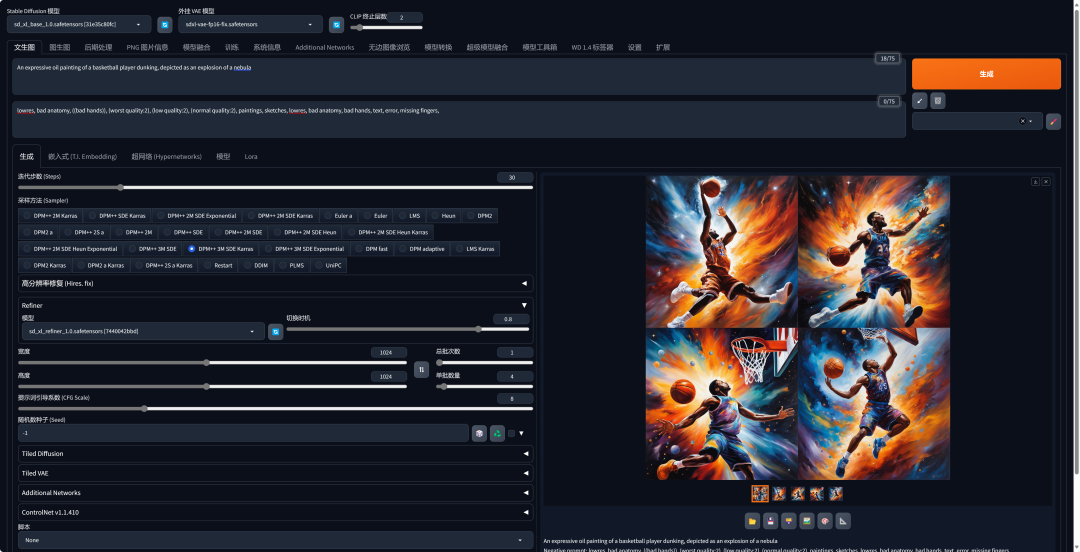This screenshot has height=552, width=1080.
Task: Click the trash icon to clear prompt
Action: [937, 101]
